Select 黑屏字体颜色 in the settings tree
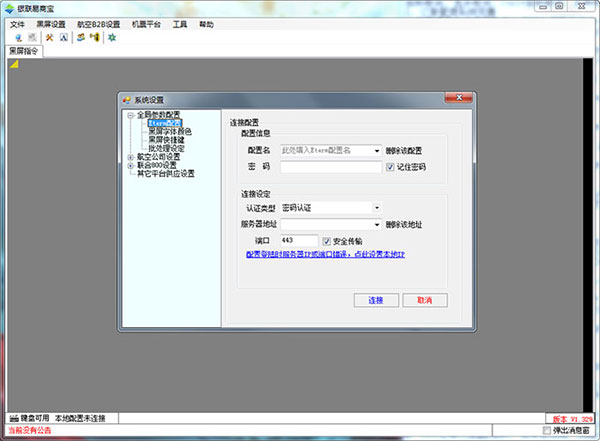The image size is (600, 441). click(x=170, y=132)
